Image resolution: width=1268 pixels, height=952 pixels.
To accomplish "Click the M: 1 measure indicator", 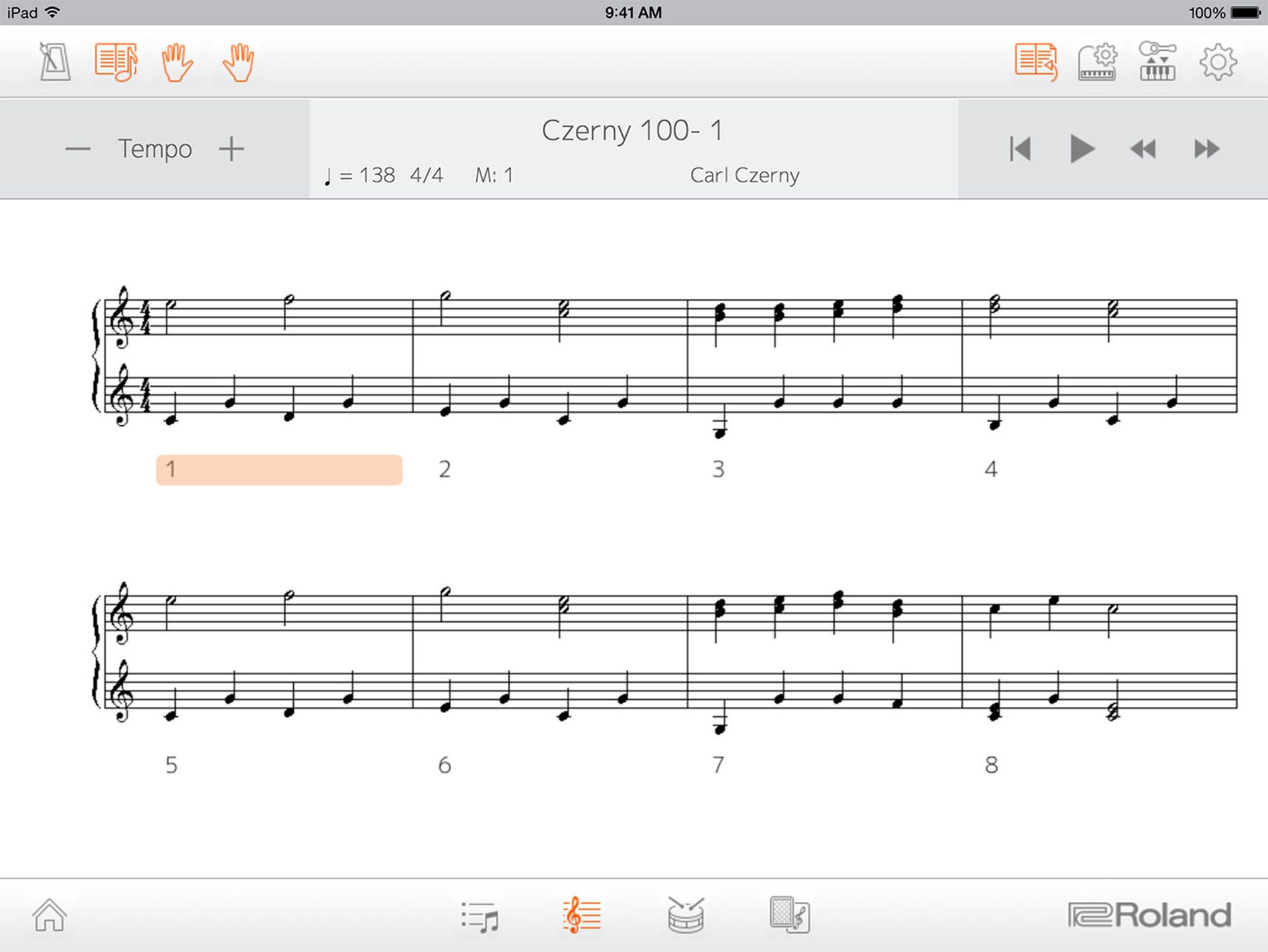I will pyautogui.click(x=494, y=175).
